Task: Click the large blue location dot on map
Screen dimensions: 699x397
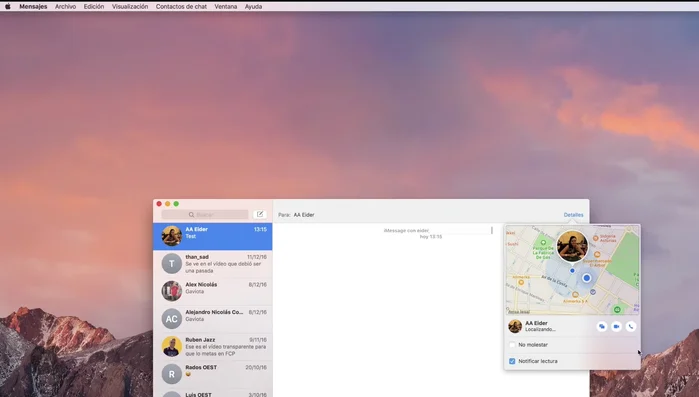Action: (587, 278)
